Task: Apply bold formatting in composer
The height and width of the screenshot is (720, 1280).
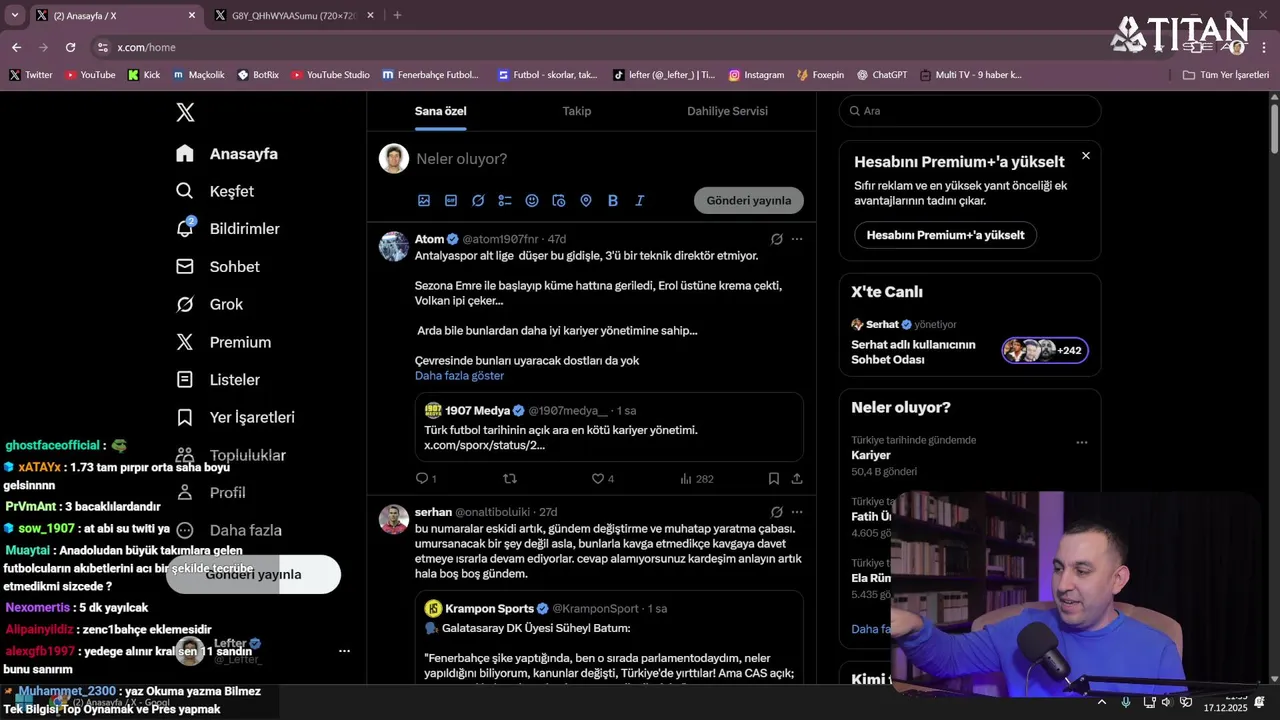Action: coord(613,200)
